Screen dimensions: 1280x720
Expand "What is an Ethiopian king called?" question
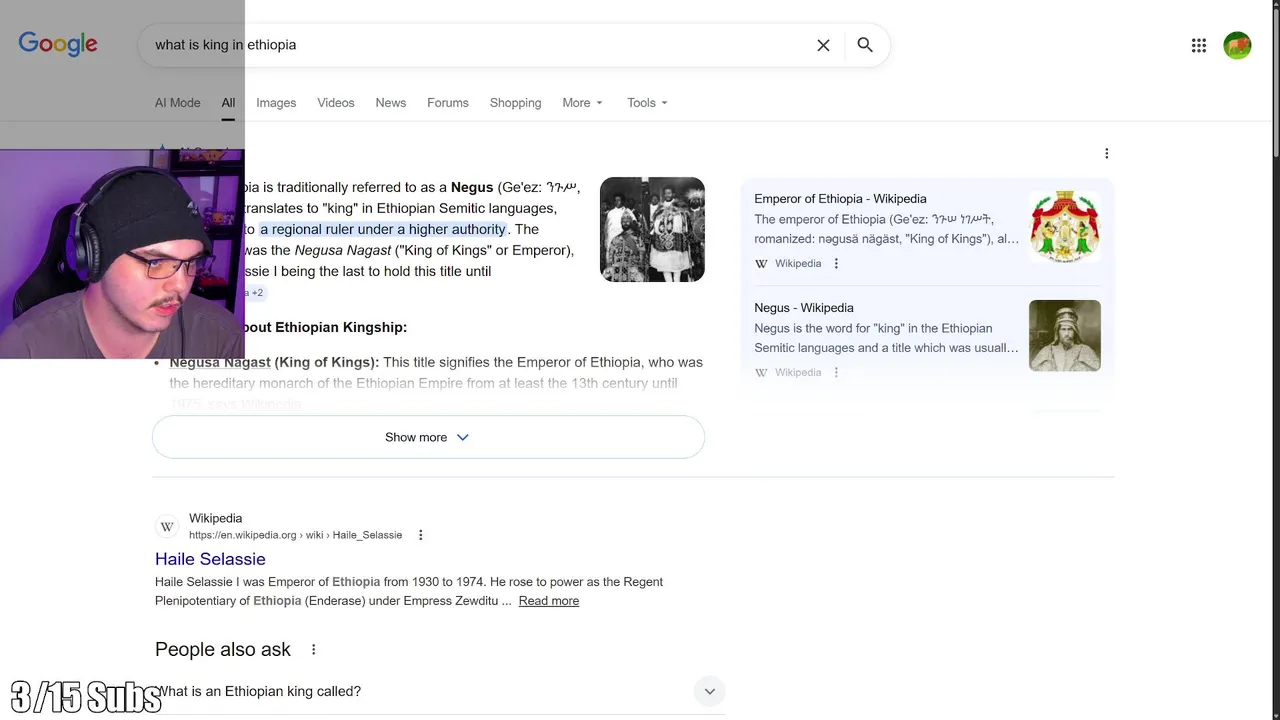(x=709, y=691)
